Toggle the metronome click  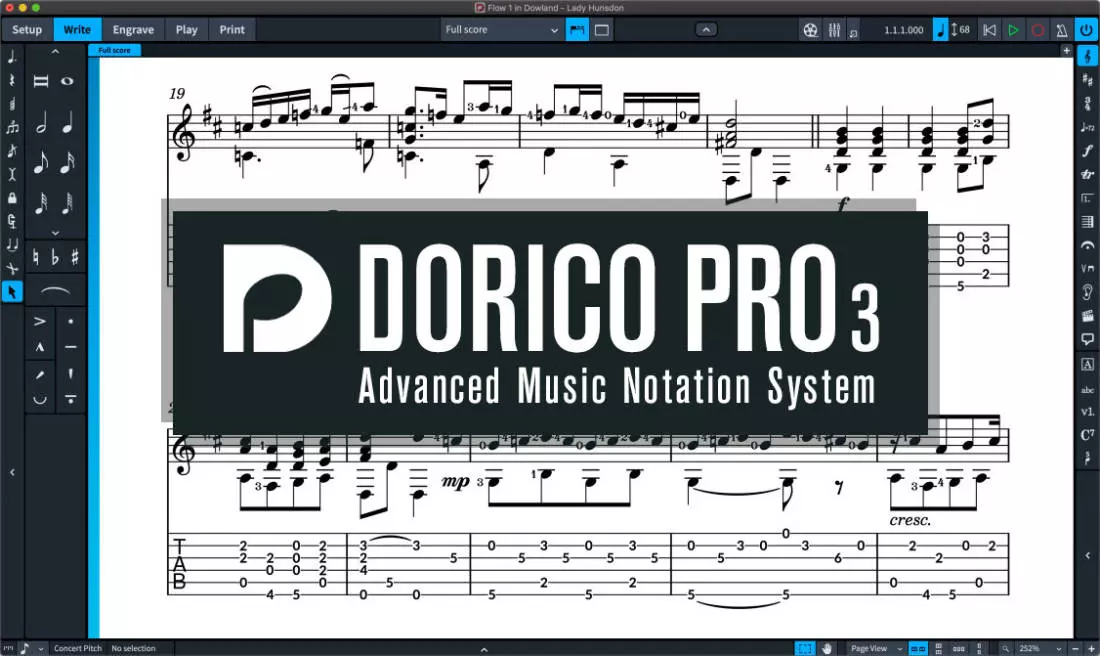[x=1063, y=30]
